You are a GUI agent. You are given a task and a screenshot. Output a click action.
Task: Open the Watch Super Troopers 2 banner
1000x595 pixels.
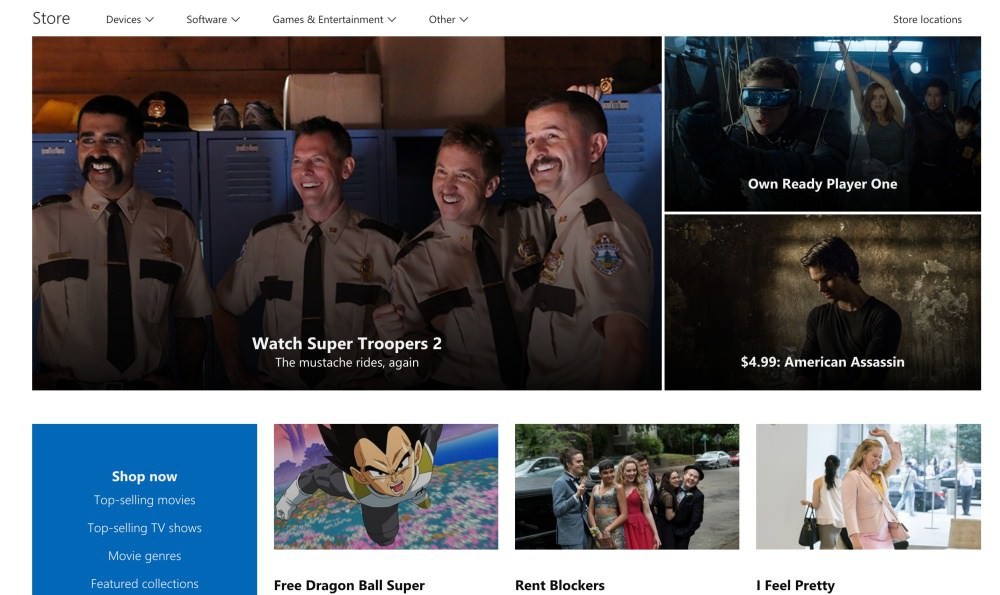point(347,213)
